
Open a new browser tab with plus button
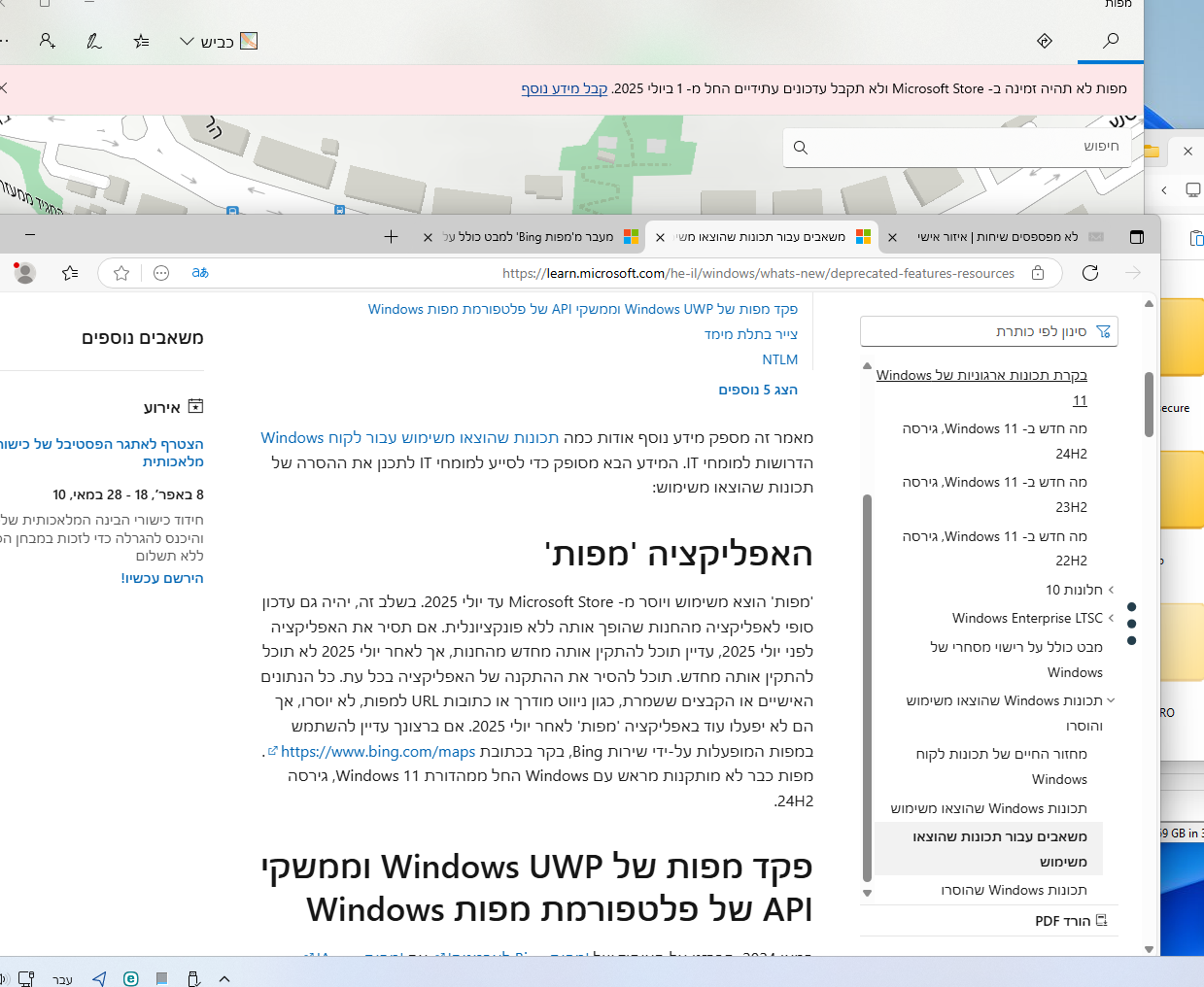(391, 237)
